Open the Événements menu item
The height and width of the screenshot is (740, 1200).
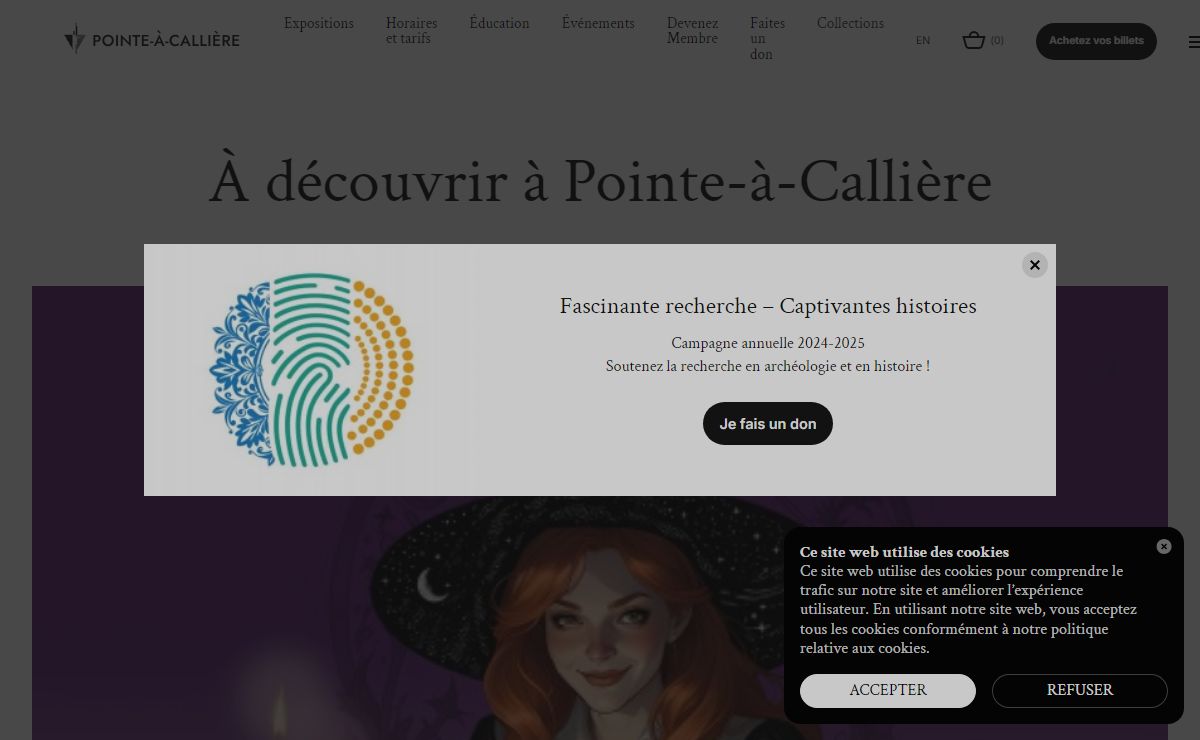(x=598, y=23)
